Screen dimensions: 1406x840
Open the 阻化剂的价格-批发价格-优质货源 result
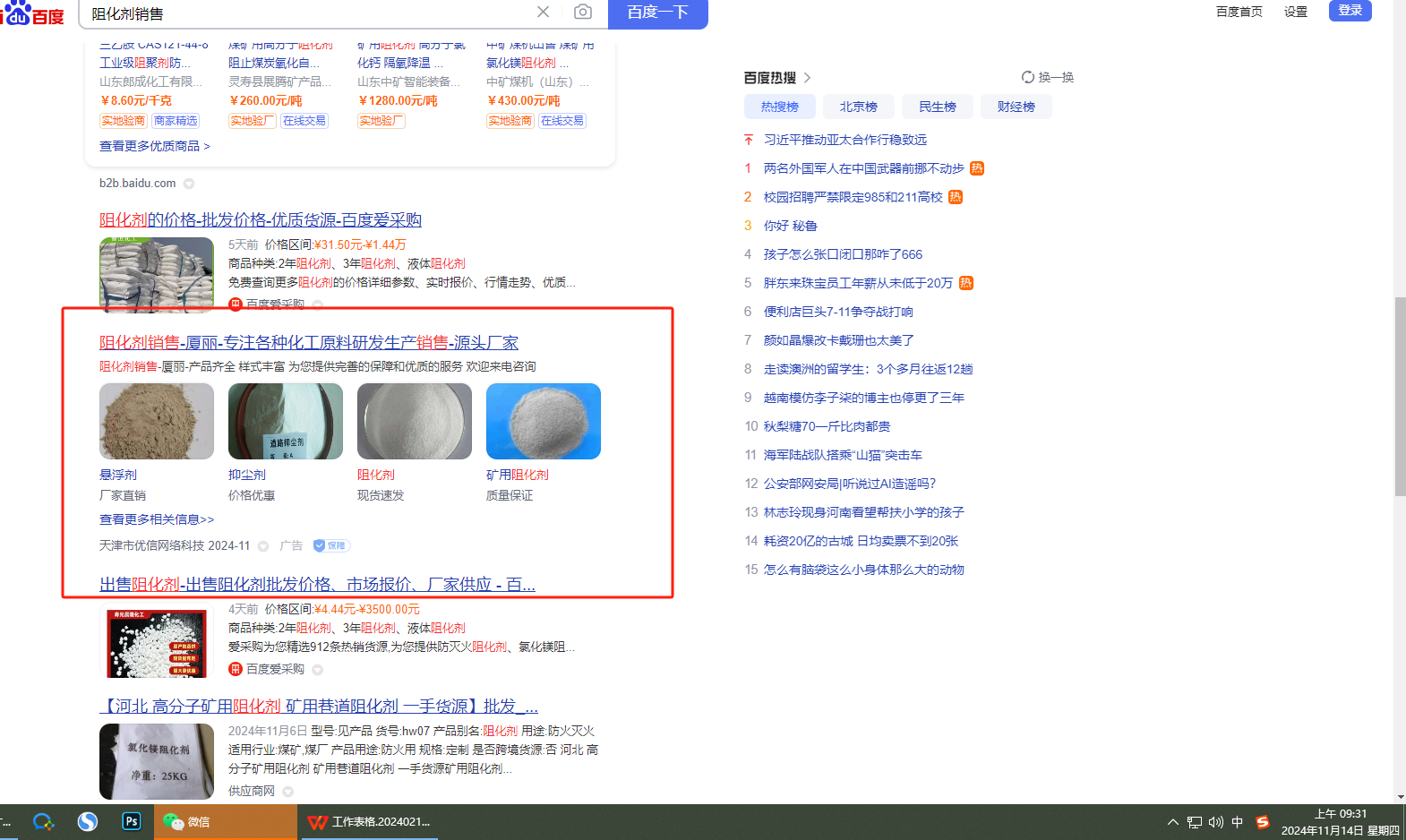coord(261,220)
